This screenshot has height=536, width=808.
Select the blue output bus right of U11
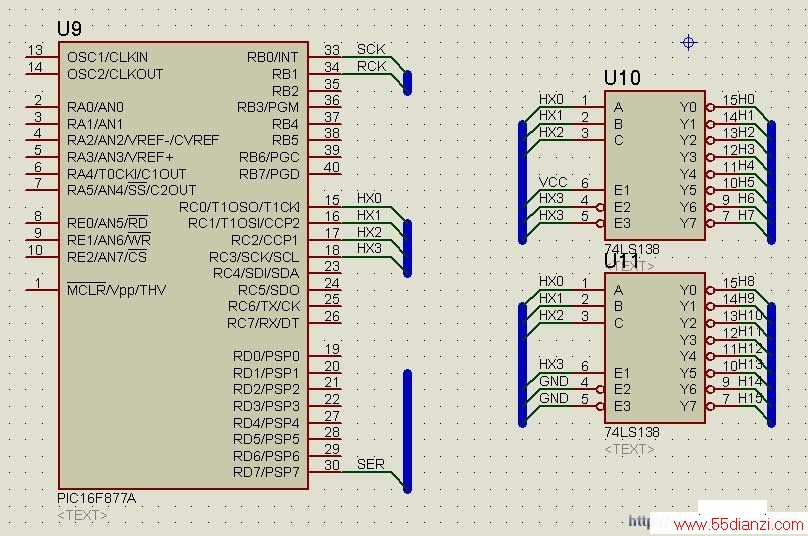[x=771, y=365]
